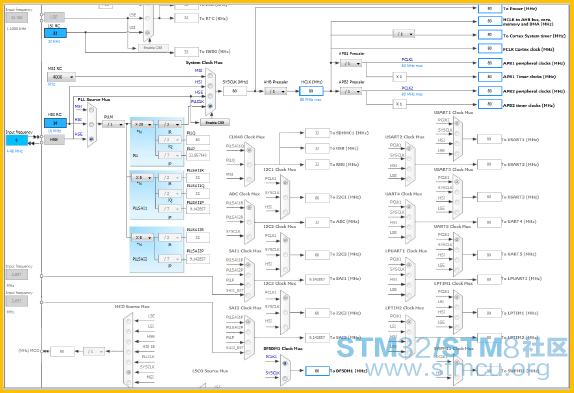Open the PLLM divider dropdown
Image resolution: width=574 pixels, height=393 pixels.
pyautogui.click(x=113, y=124)
